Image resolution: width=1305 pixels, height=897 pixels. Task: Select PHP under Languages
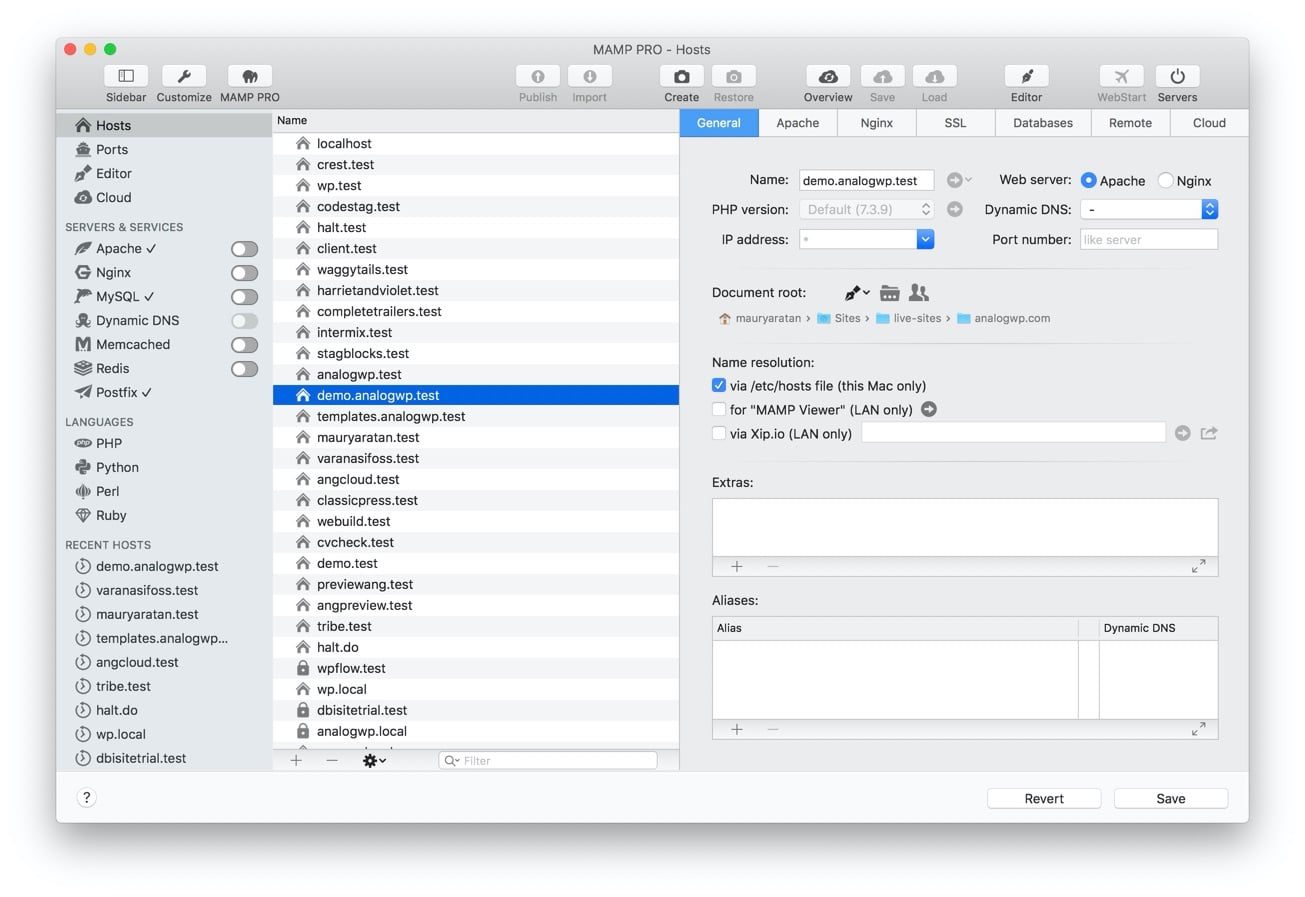tap(109, 443)
